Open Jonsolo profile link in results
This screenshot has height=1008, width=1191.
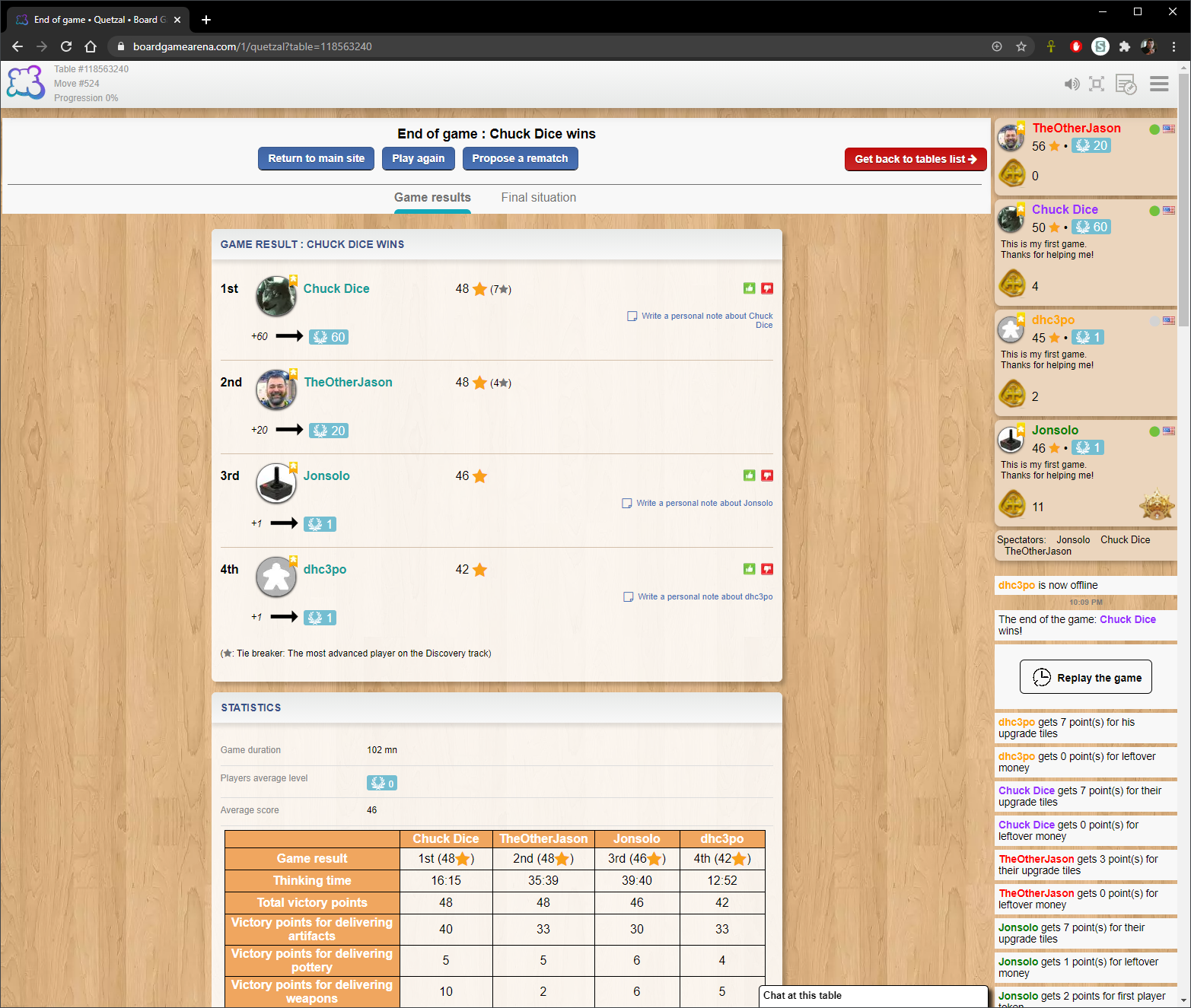click(x=326, y=475)
